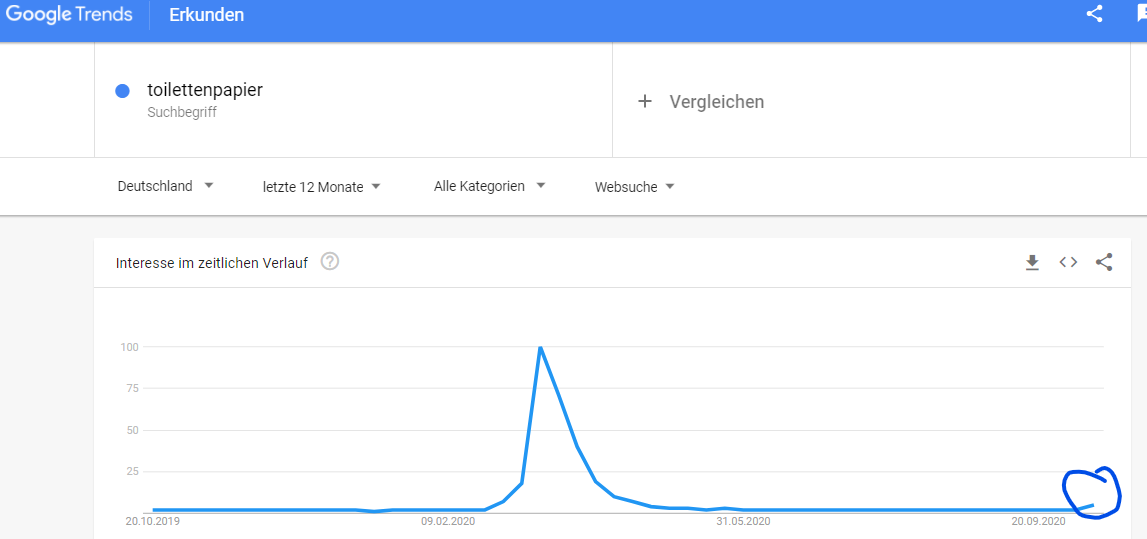1147x539 pixels.
Task: Select the Erkunden header item
Action: pos(206,15)
